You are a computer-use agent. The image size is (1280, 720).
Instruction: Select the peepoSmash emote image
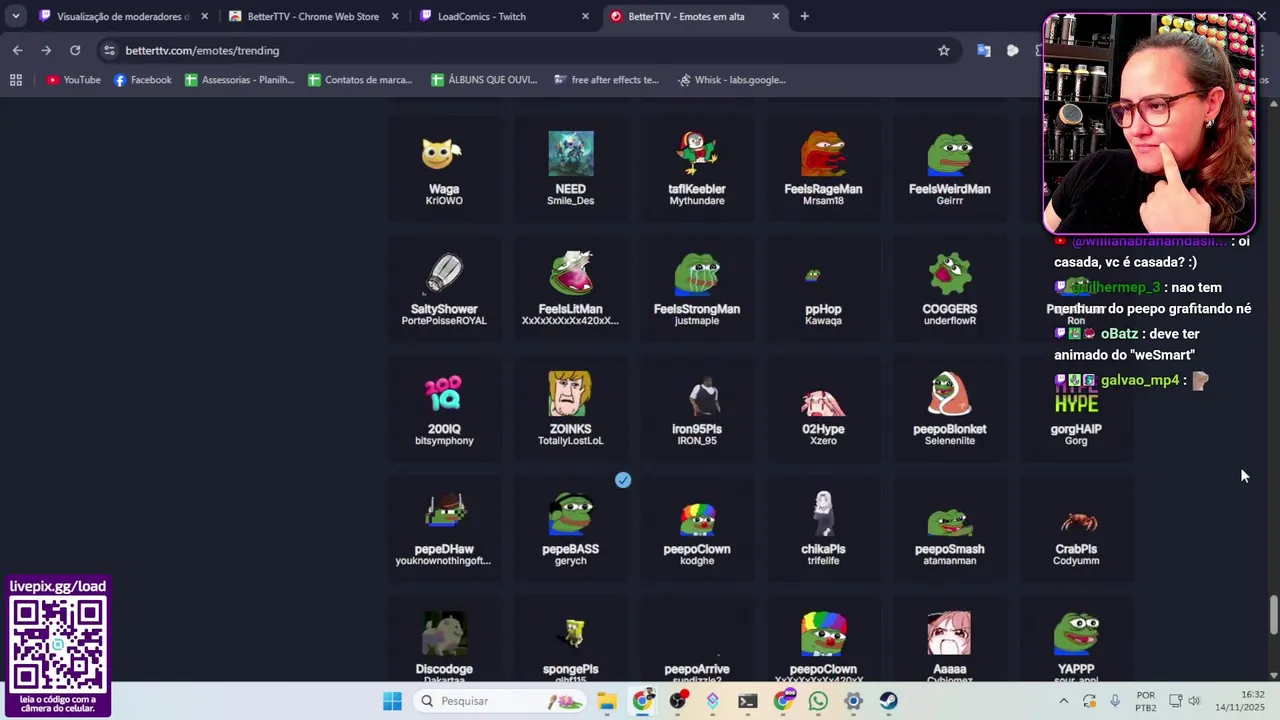949,521
